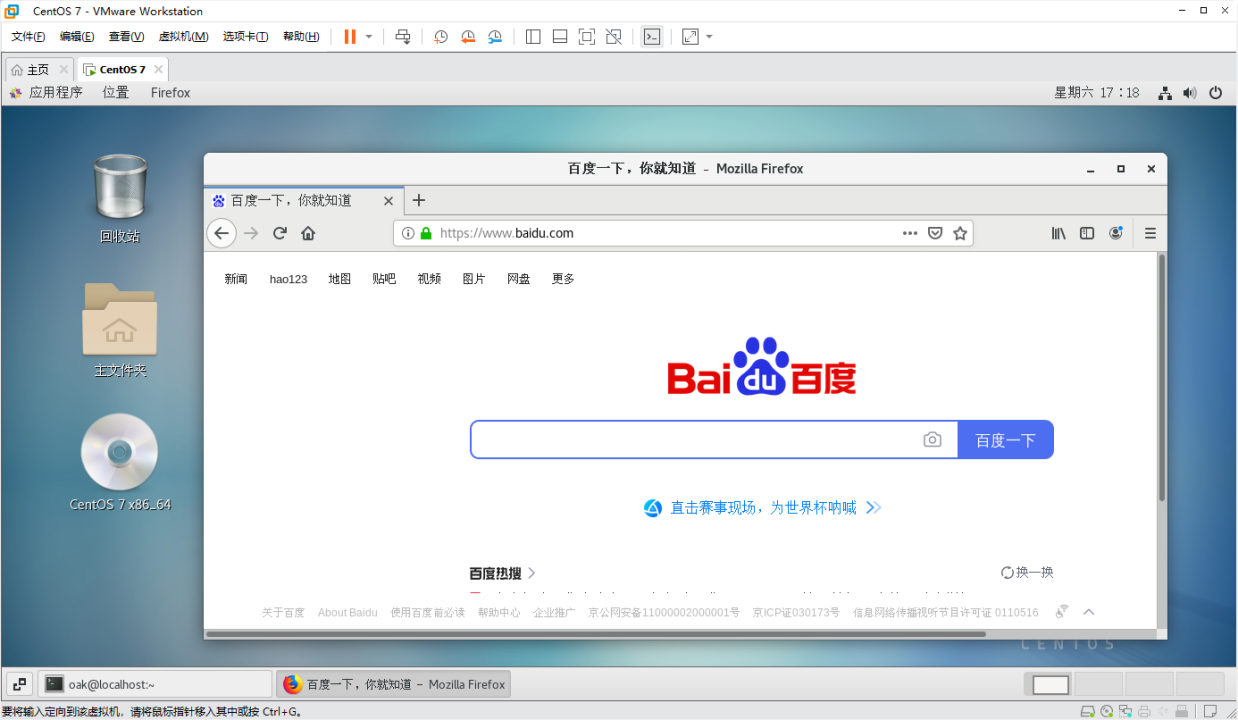Take a snapshot of this virtual machine

(x=441, y=36)
